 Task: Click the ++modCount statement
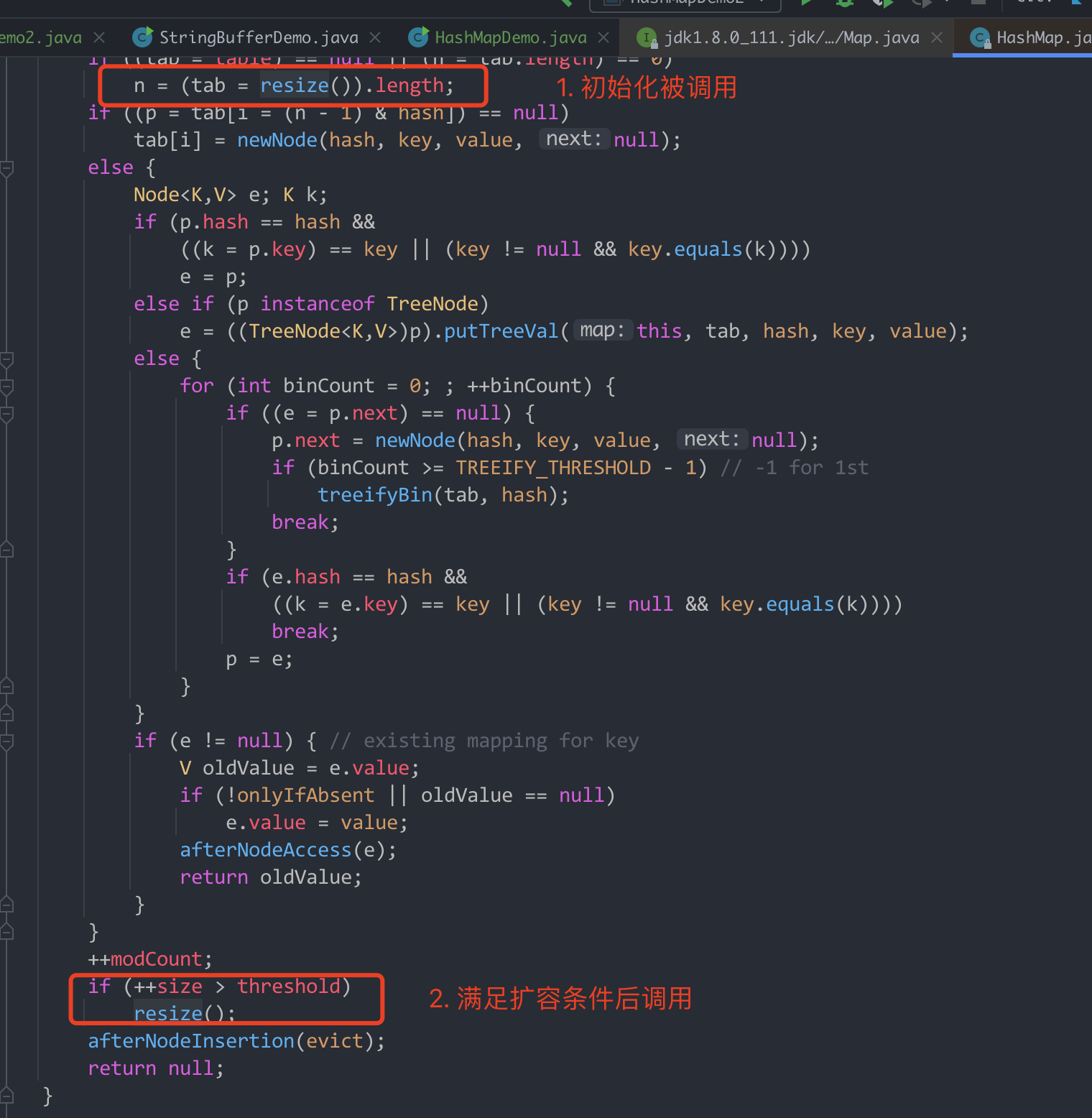pos(150,959)
